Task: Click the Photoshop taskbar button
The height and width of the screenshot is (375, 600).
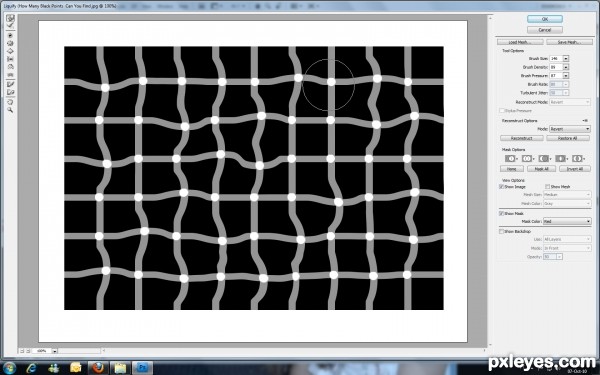Action: pyautogui.click(x=142, y=368)
